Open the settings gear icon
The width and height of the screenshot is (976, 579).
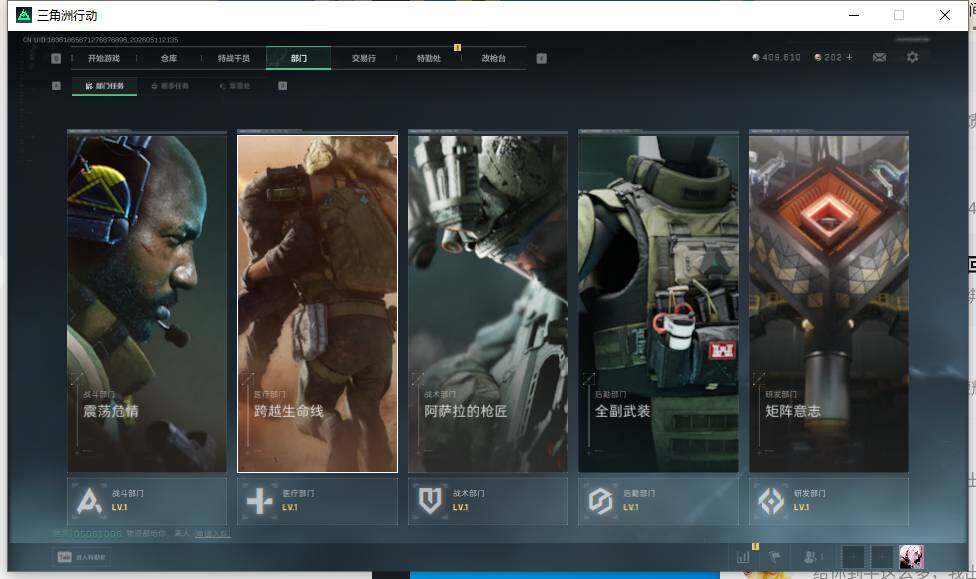click(913, 57)
